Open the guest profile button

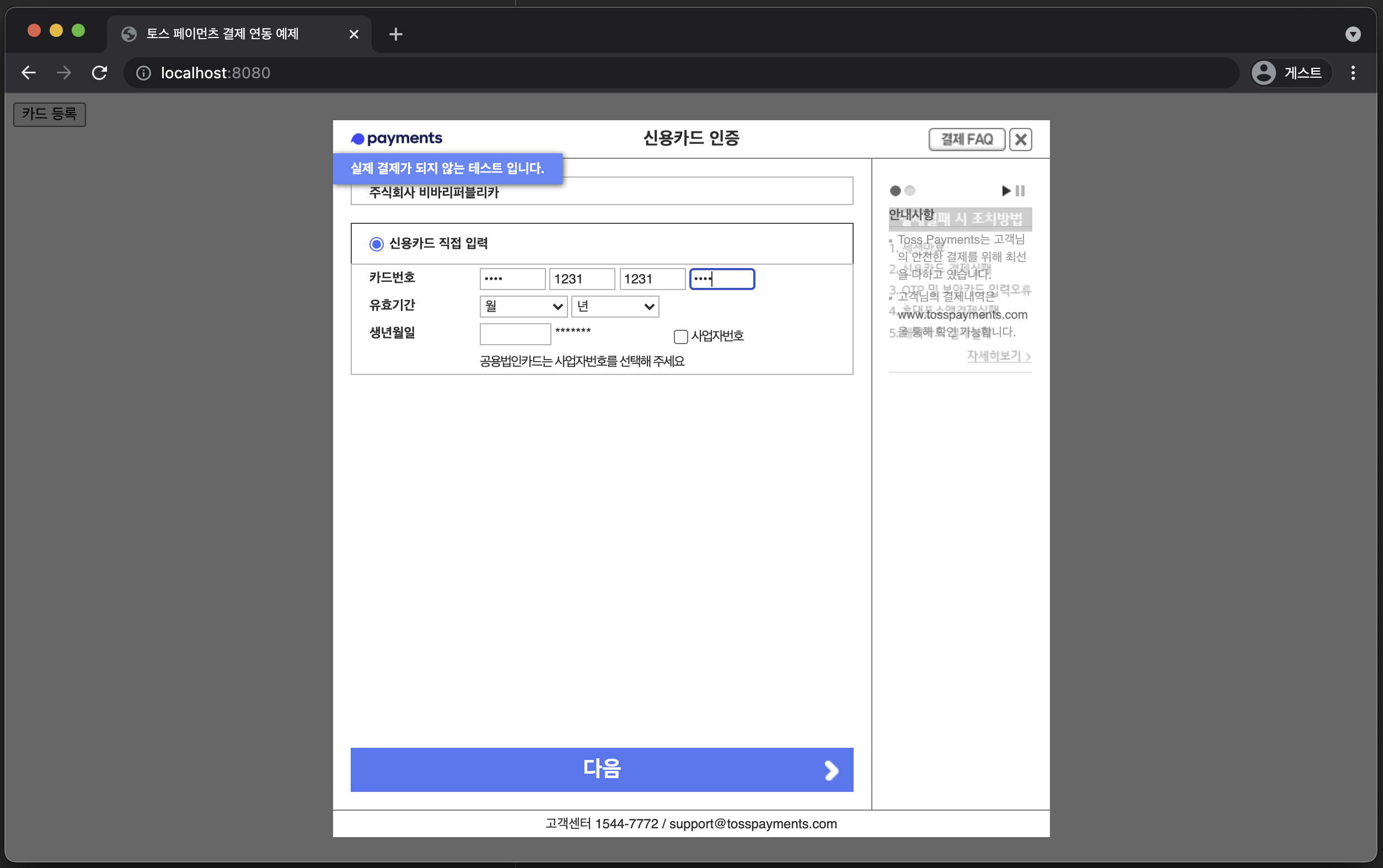pyautogui.click(x=1290, y=73)
